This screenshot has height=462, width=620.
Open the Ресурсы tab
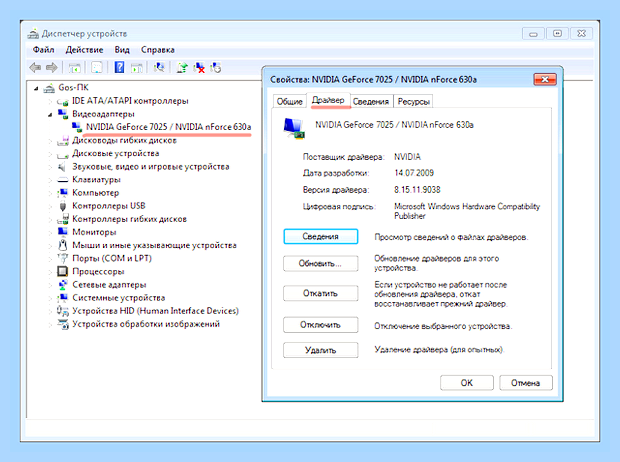pyautogui.click(x=414, y=102)
